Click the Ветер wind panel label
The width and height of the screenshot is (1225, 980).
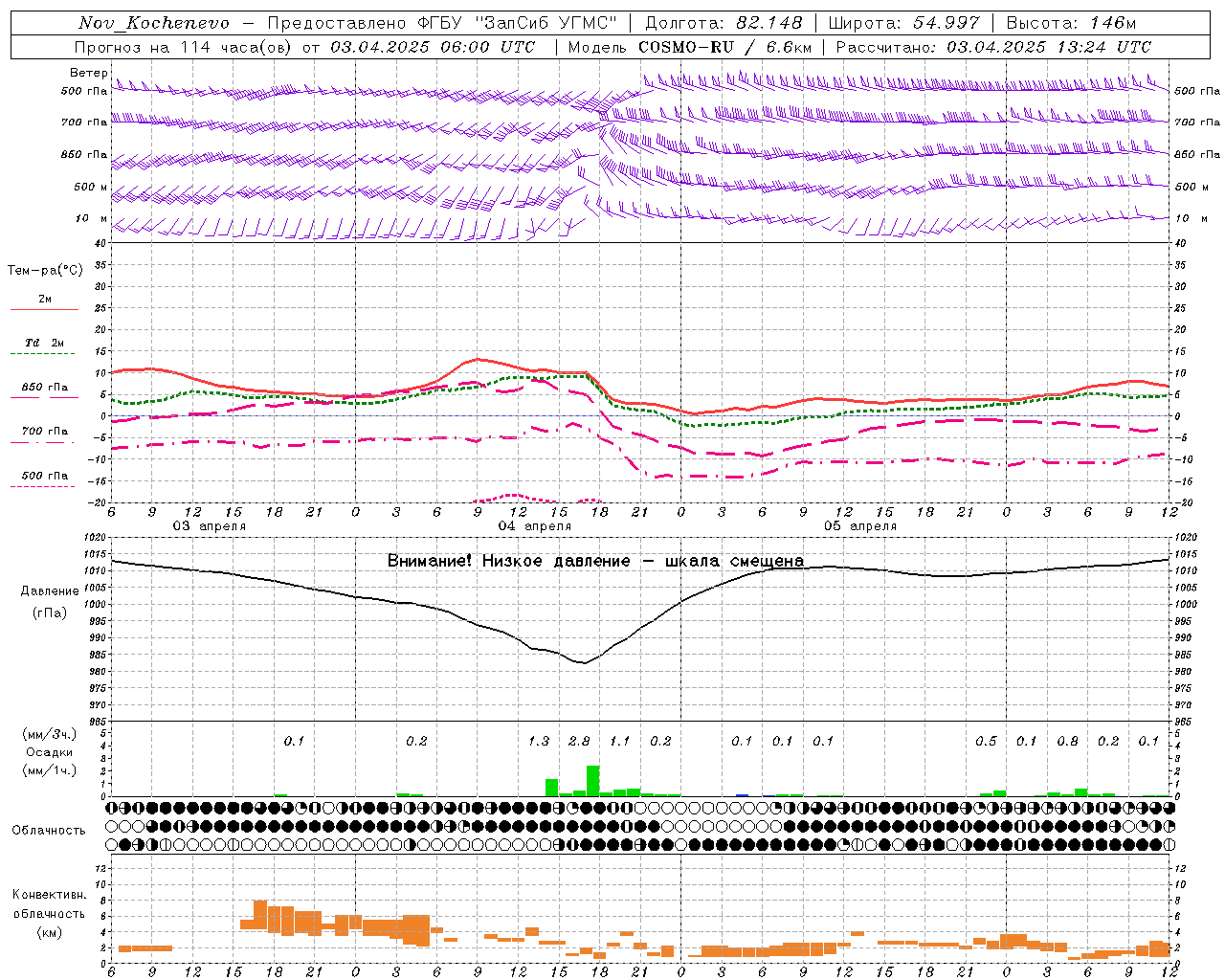tap(88, 73)
